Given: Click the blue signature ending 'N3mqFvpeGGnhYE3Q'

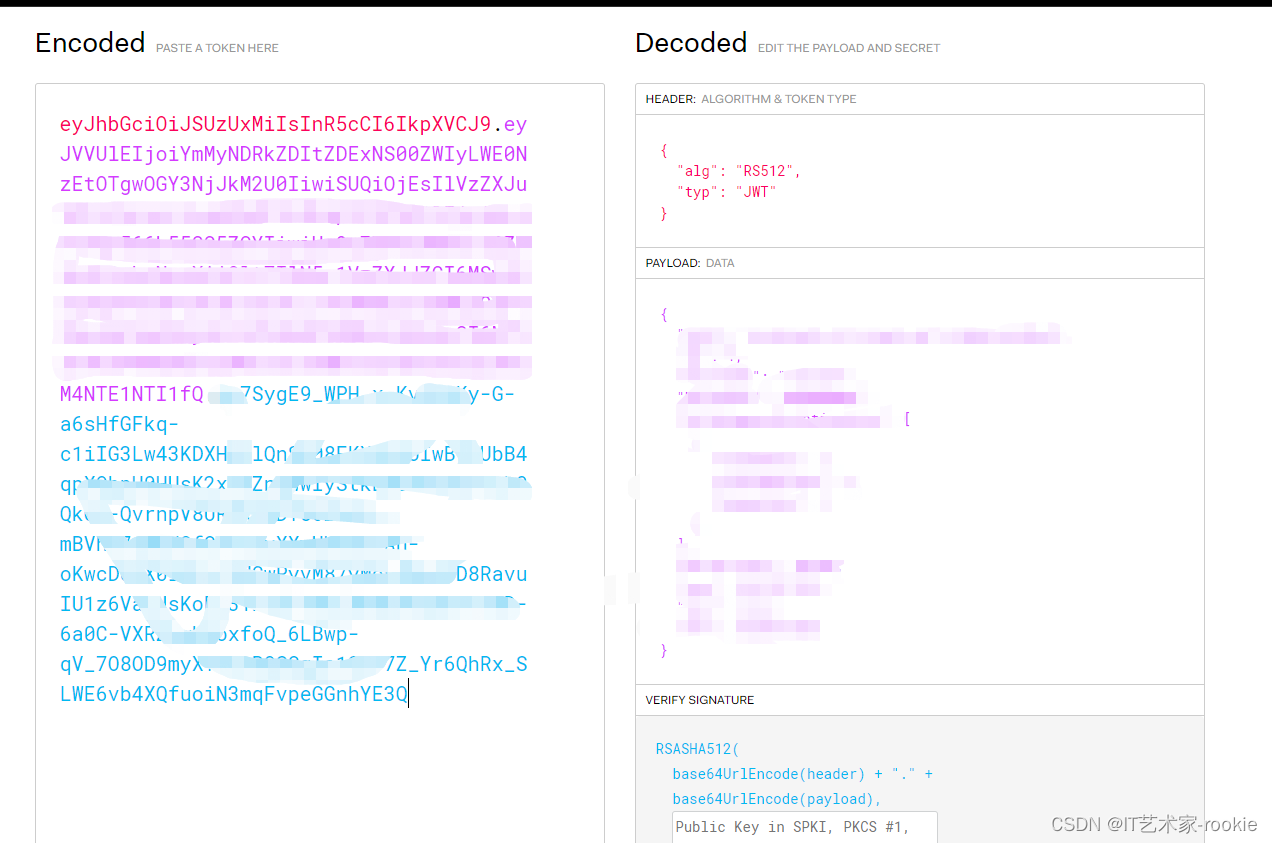Looking at the screenshot, I should (234, 694).
